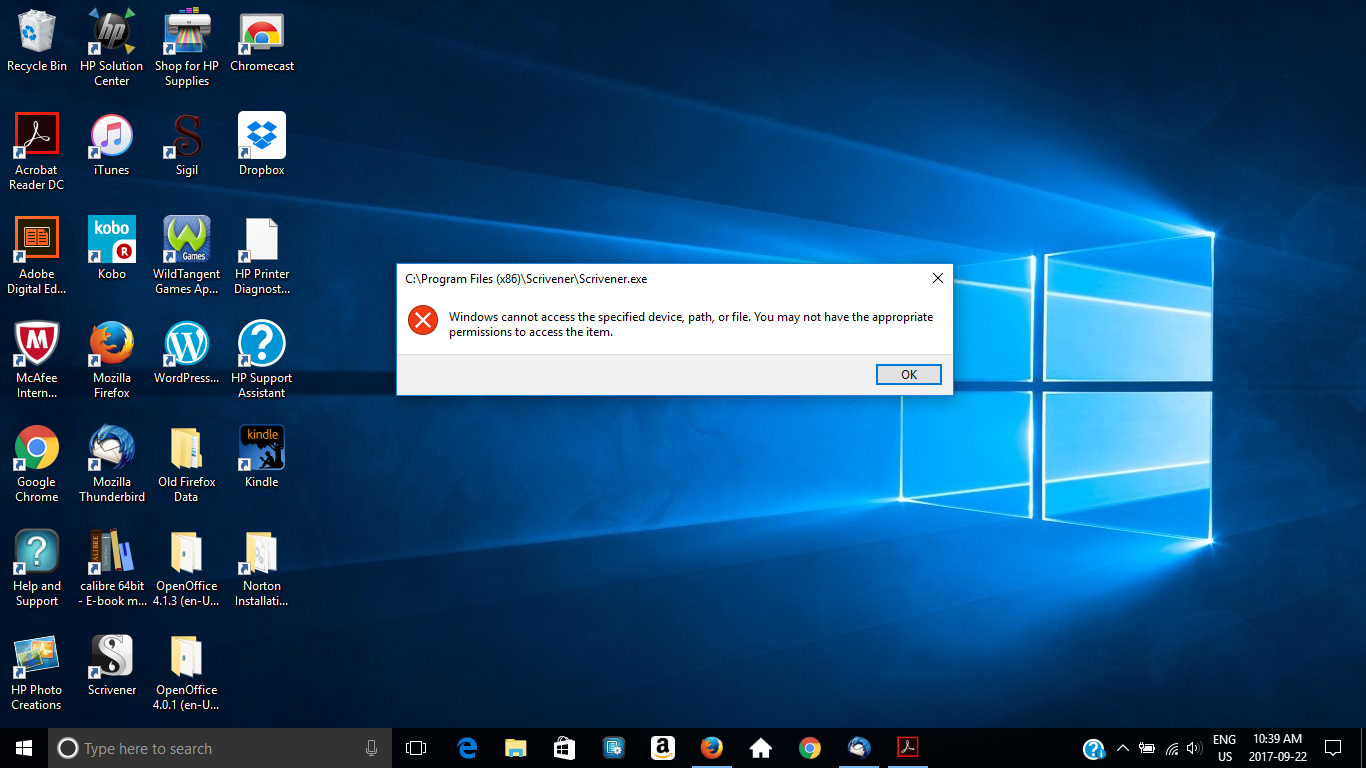
Task: Select the HP Photo Creations icon
Action: (37, 672)
